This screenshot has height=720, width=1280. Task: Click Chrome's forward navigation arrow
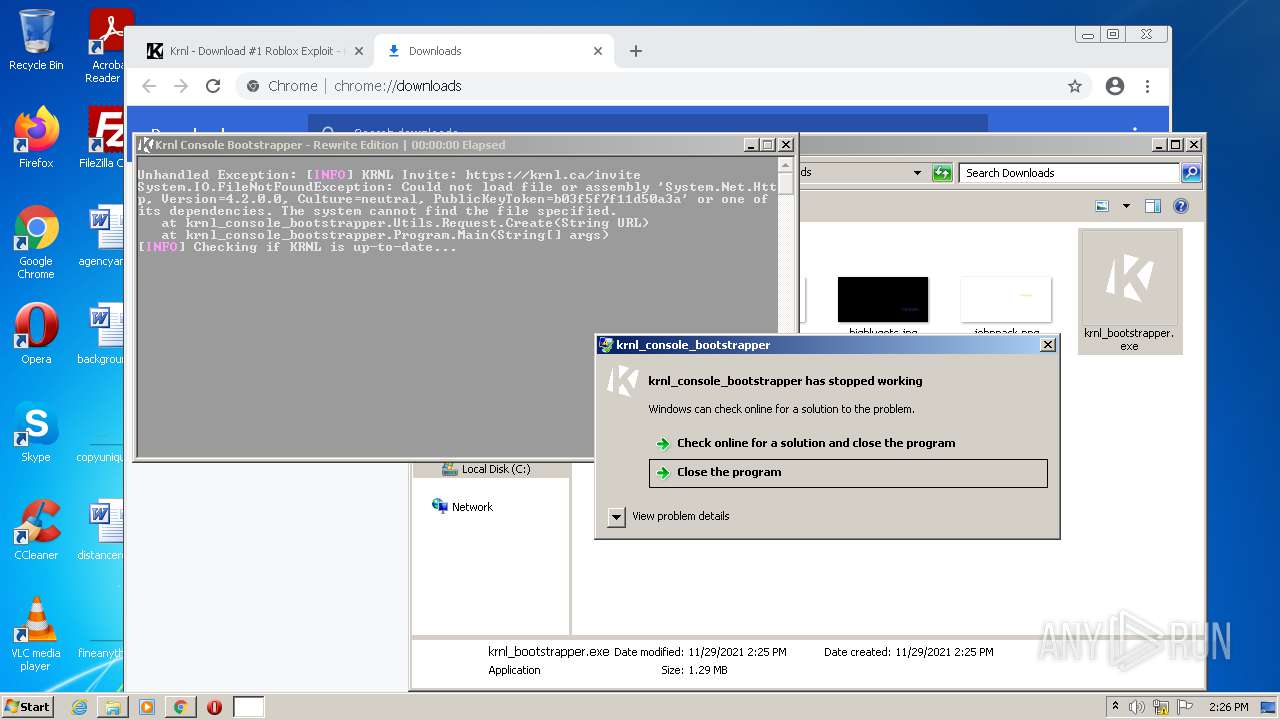[181, 86]
